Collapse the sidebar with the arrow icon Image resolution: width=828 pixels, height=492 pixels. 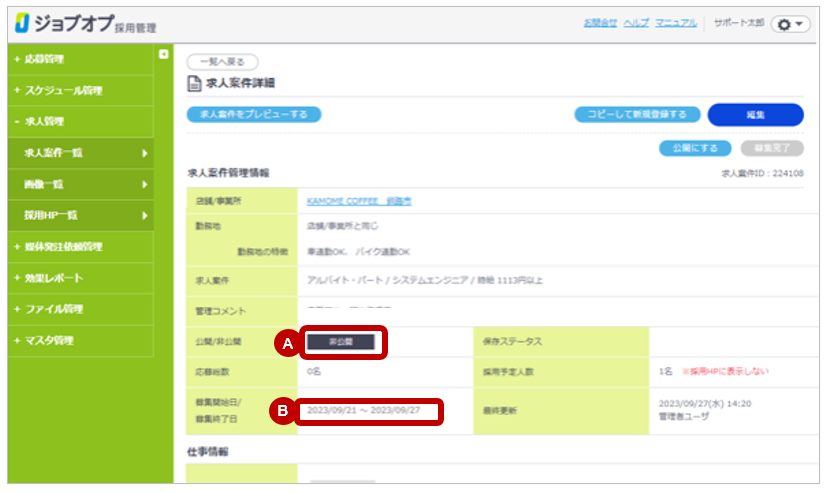point(164,54)
